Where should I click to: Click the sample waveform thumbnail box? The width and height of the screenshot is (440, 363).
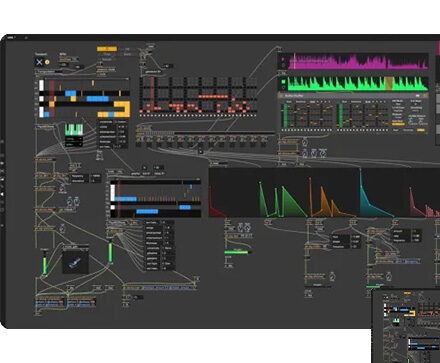click(76, 261)
